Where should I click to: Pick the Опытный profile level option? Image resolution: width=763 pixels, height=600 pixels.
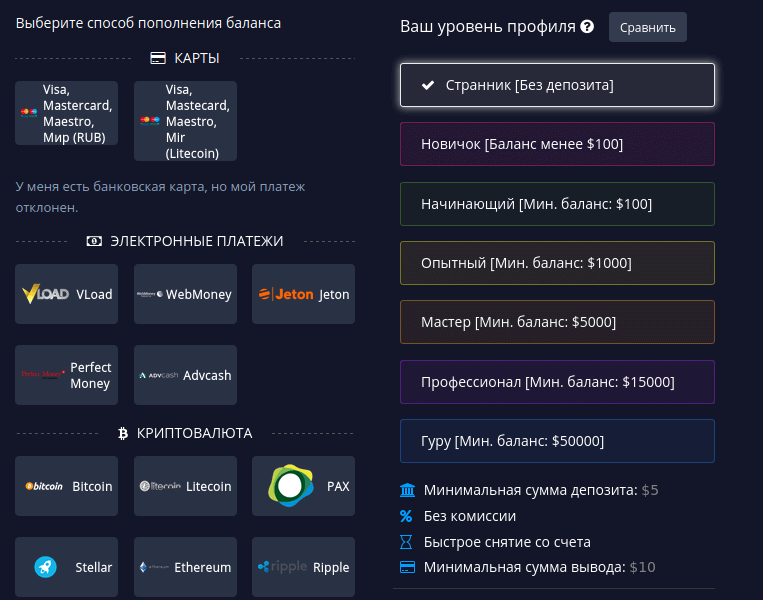coord(557,263)
